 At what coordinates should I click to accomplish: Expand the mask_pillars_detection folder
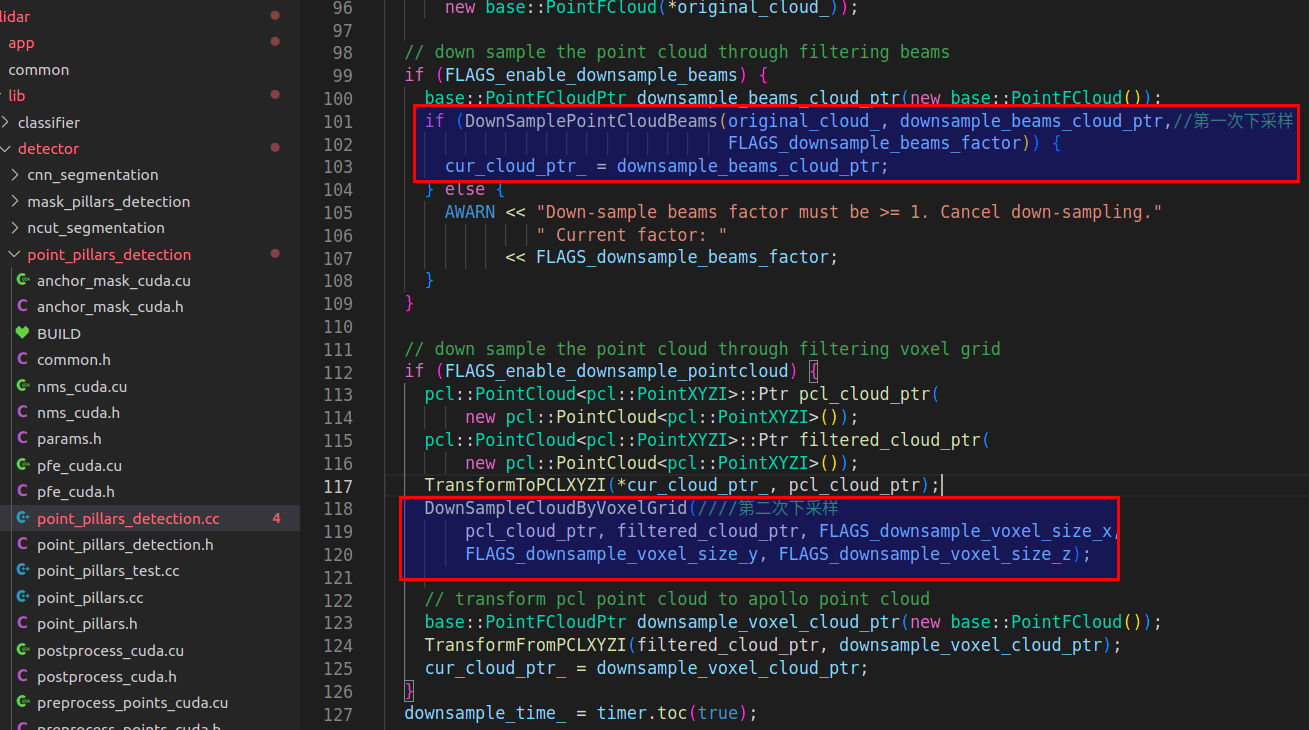click(15, 202)
